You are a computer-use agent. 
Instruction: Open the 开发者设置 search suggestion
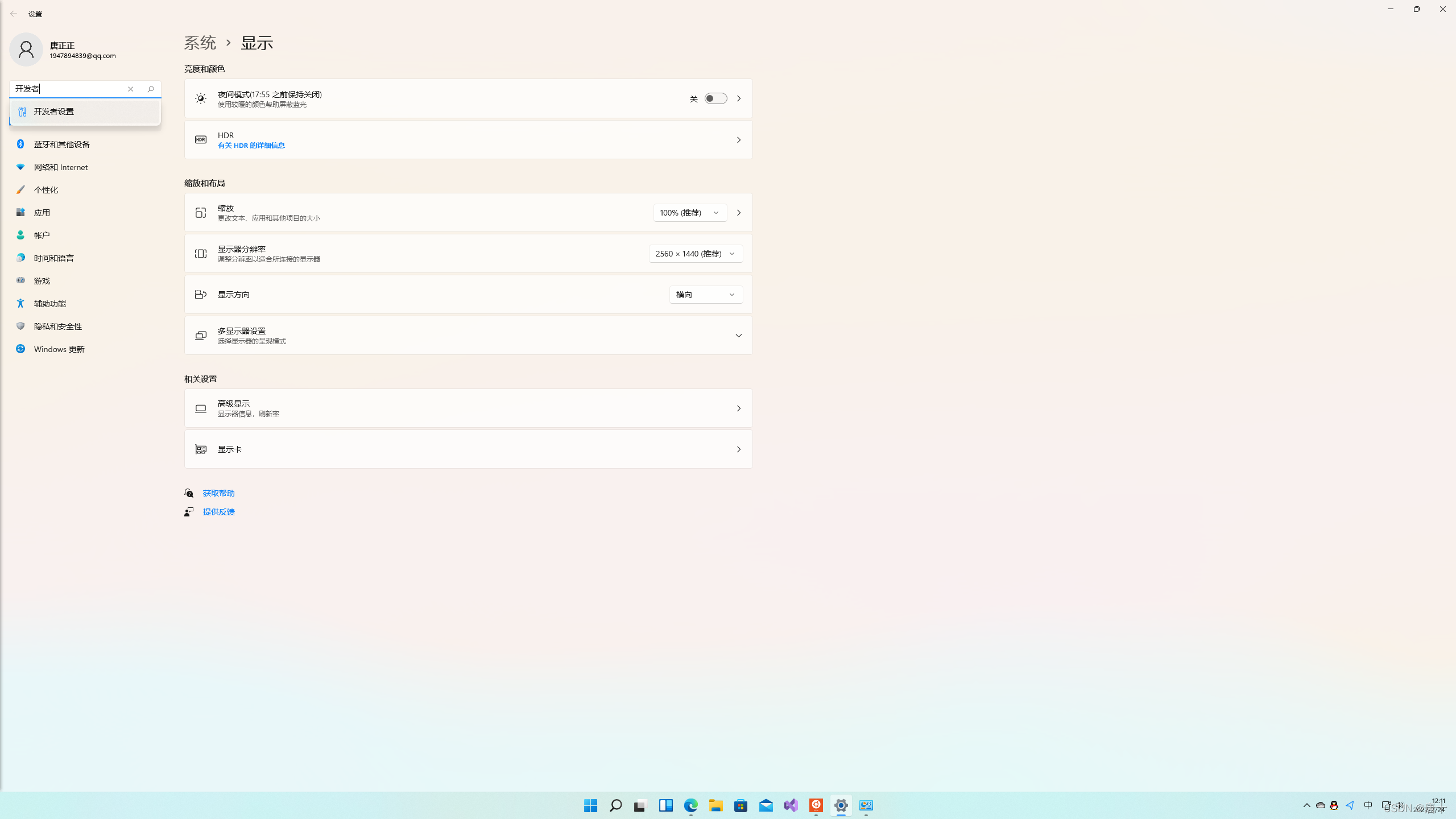85,111
